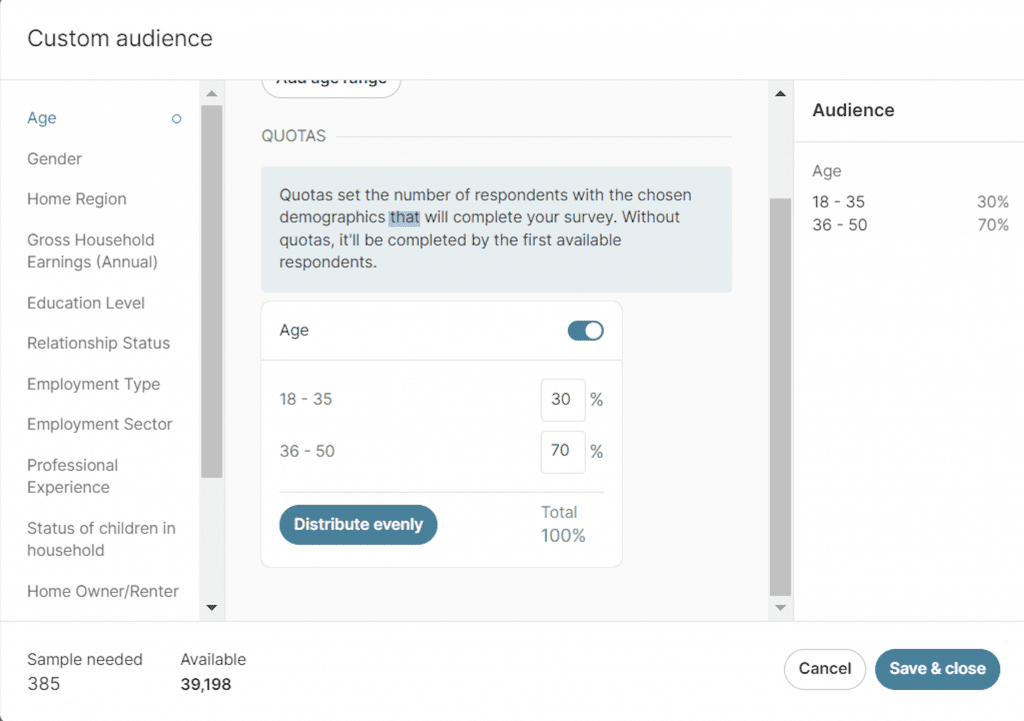Click the 70% quota input field
Screen dimensions: 1024x721
pyautogui.click(x=562, y=451)
